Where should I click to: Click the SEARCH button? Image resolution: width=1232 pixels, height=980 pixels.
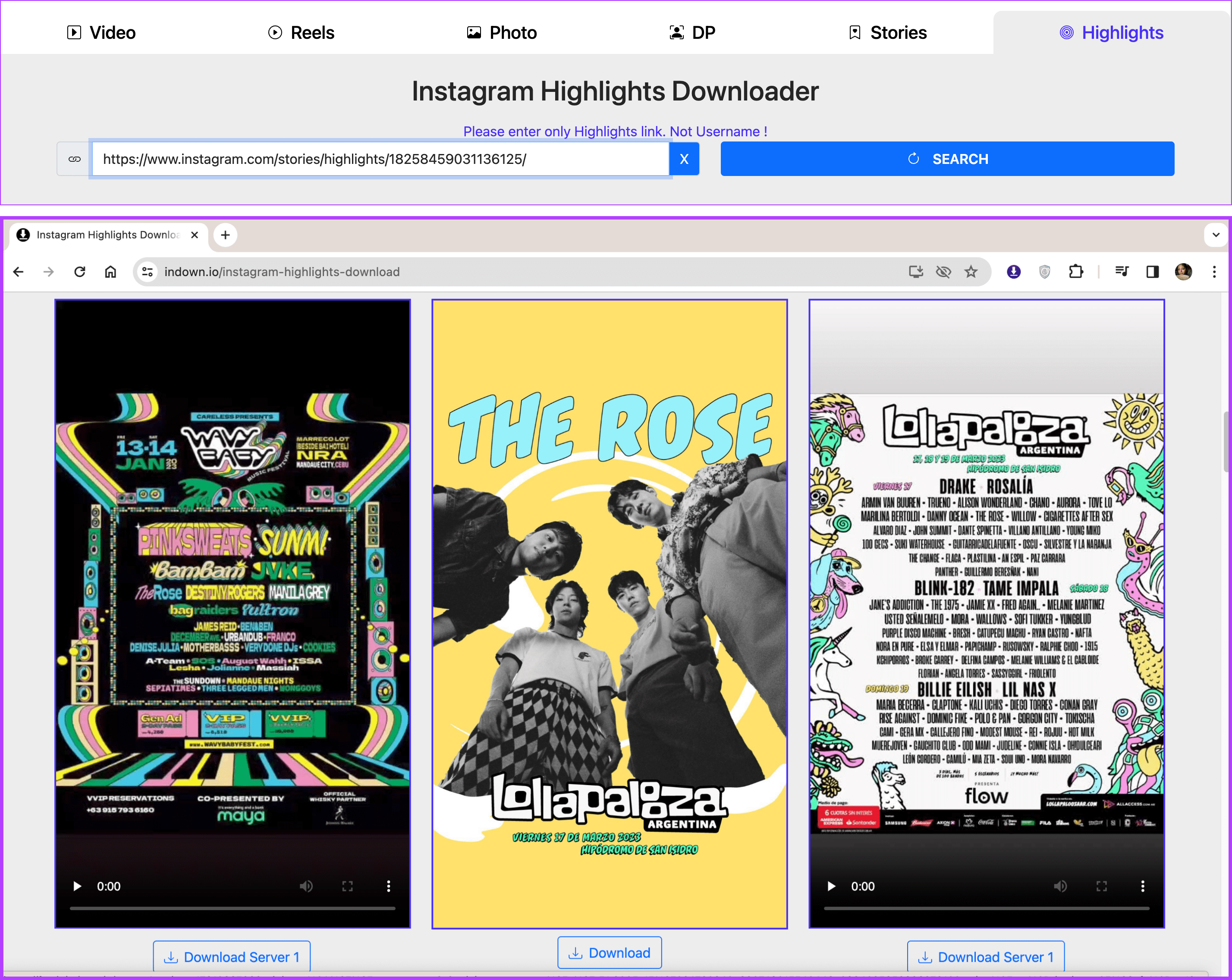(x=949, y=159)
